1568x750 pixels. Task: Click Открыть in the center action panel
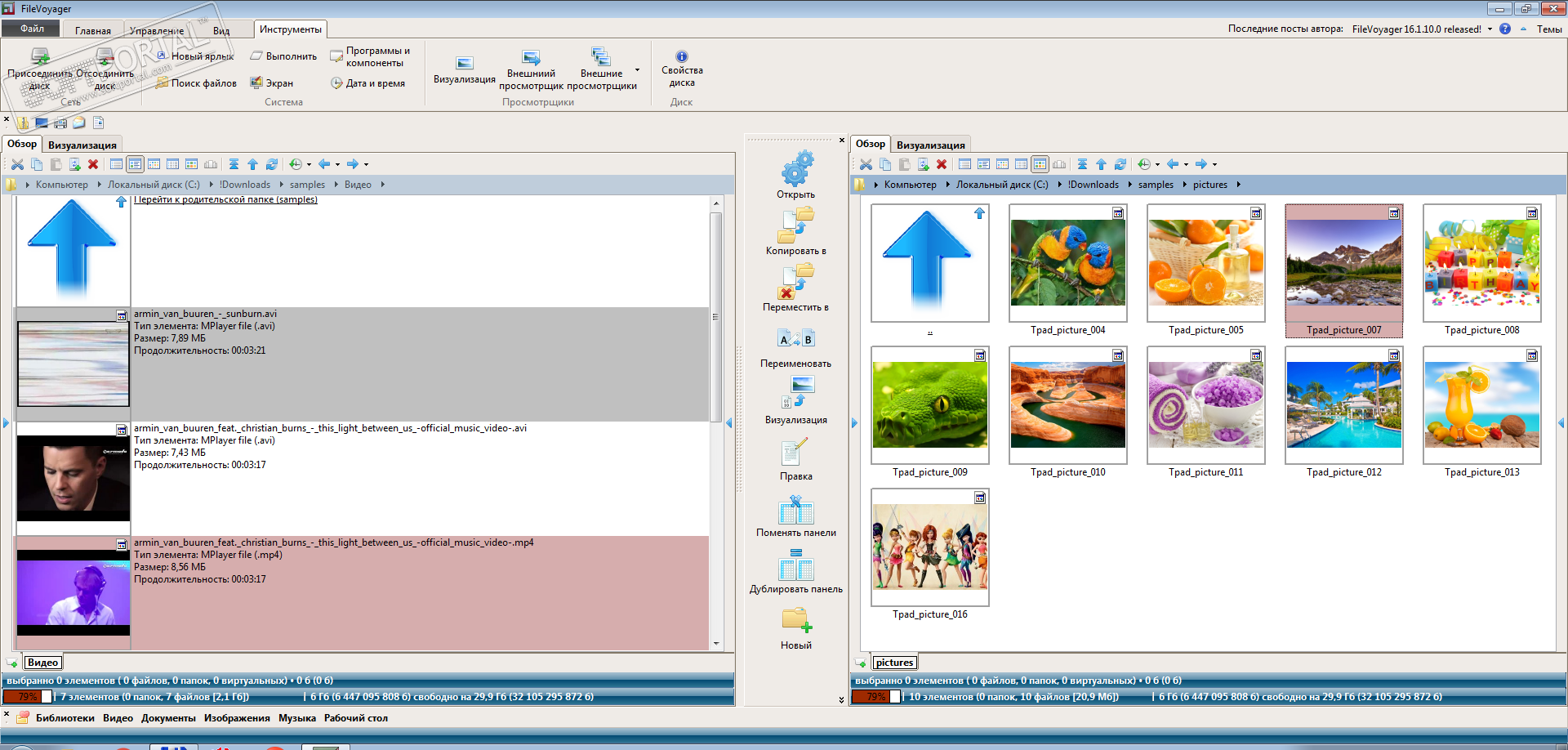click(796, 174)
